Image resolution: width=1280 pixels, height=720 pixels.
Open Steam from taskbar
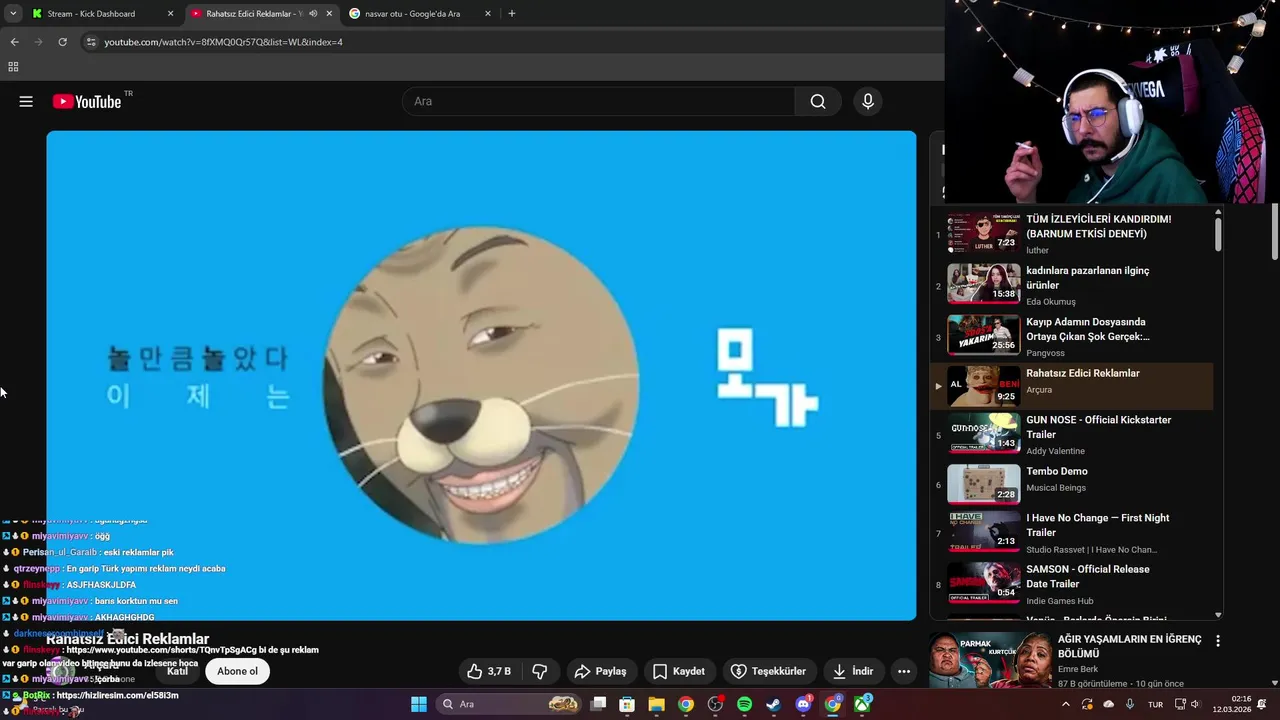point(774,704)
